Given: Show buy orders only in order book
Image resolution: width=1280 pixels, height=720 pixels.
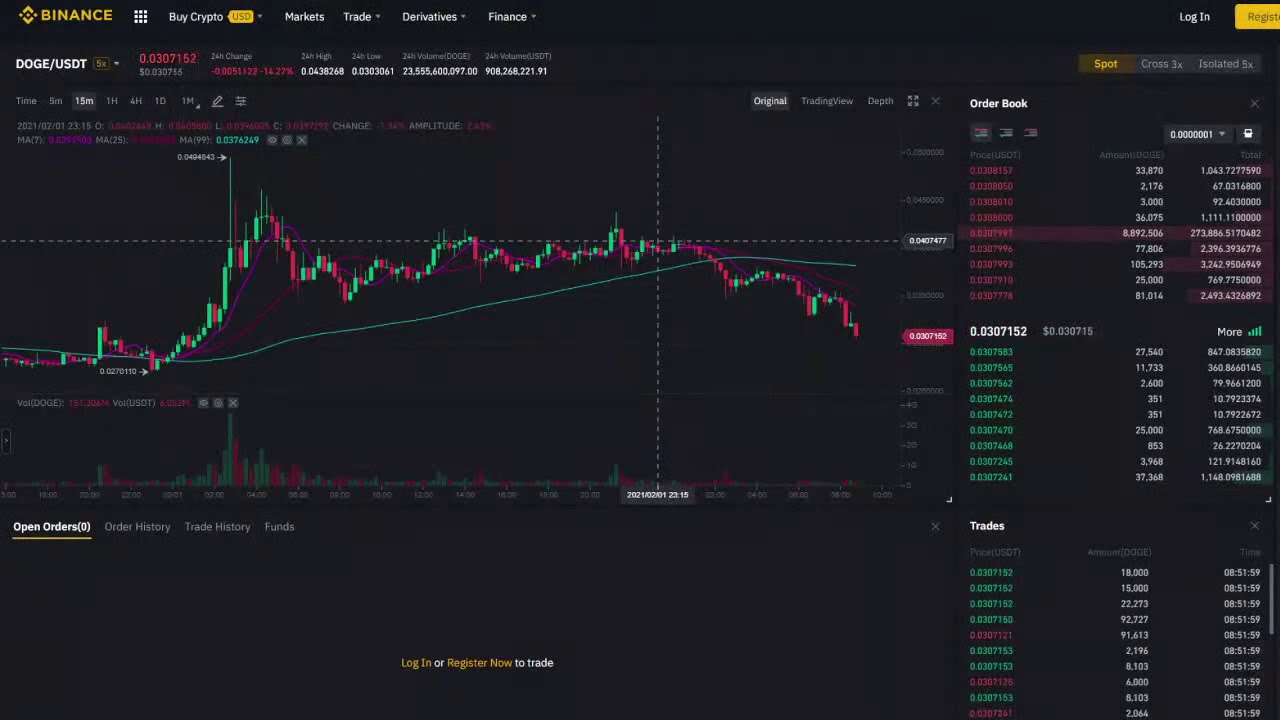Looking at the screenshot, I should point(1006,133).
